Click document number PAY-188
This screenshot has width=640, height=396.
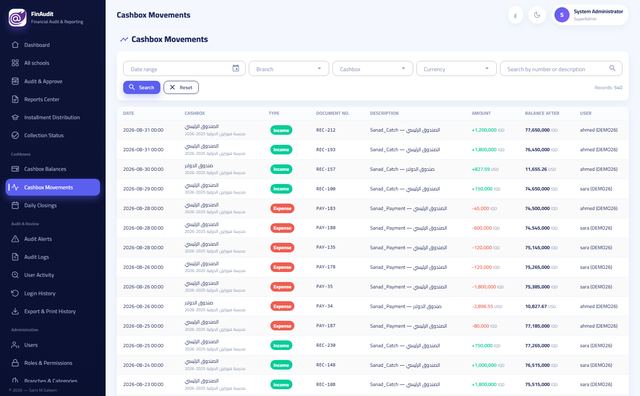pos(326,228)
